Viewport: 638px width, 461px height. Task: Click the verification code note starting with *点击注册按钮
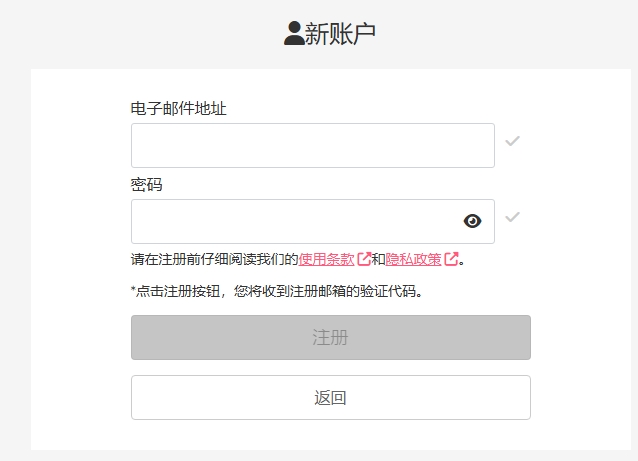point(277,291)
